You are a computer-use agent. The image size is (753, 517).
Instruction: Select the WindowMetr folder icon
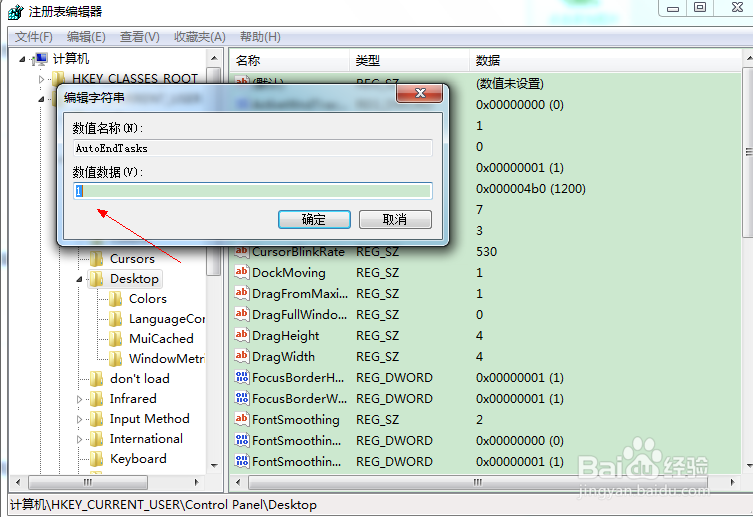coord(115,359)
